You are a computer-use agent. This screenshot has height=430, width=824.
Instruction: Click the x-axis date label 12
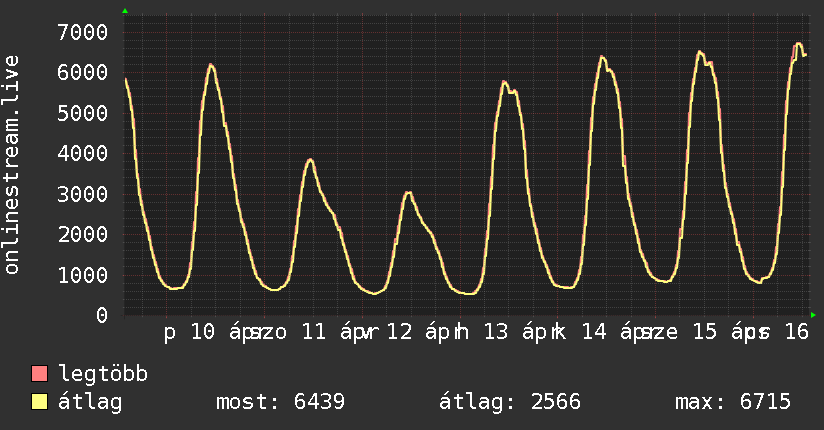click(x=399, y=332)
